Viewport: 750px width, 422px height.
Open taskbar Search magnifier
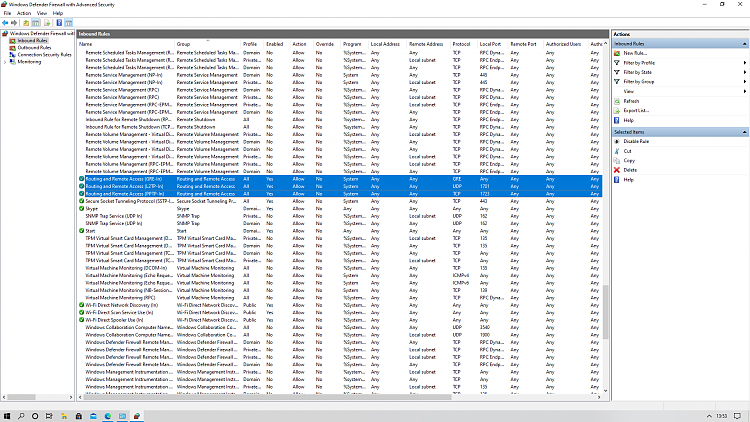pos(21,416)
